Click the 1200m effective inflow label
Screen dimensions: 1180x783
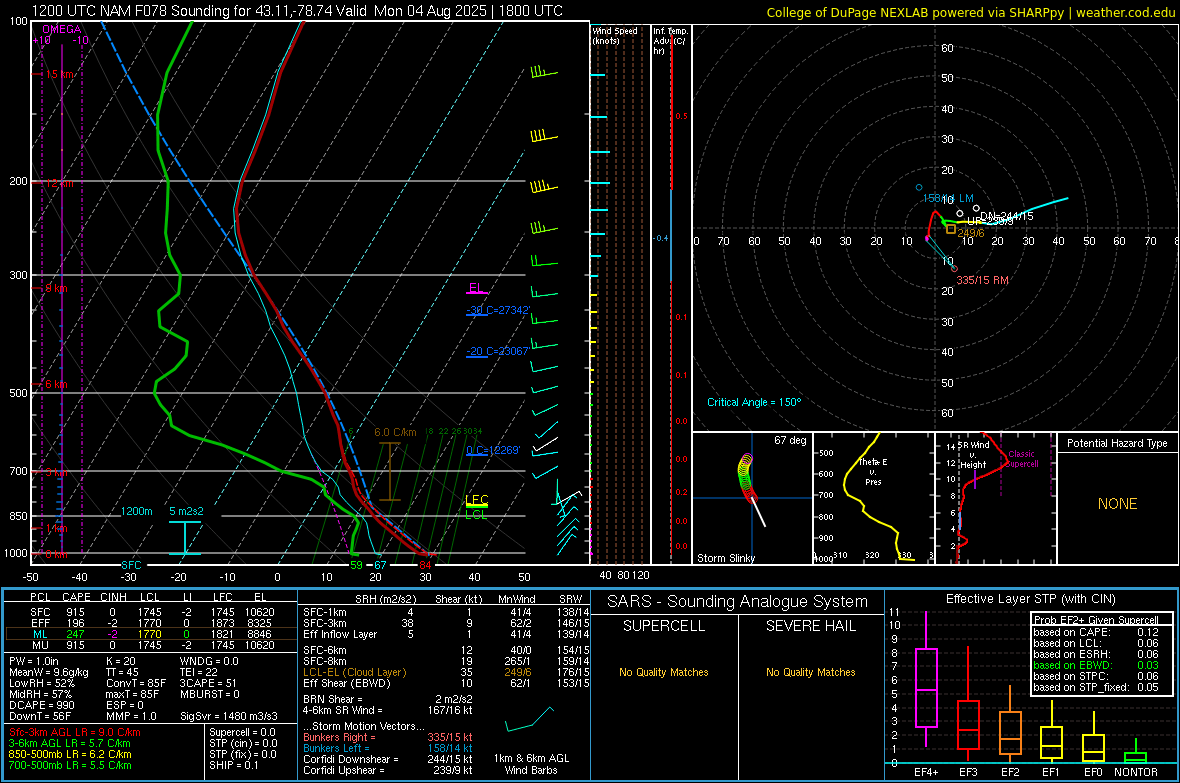[136, 511]
